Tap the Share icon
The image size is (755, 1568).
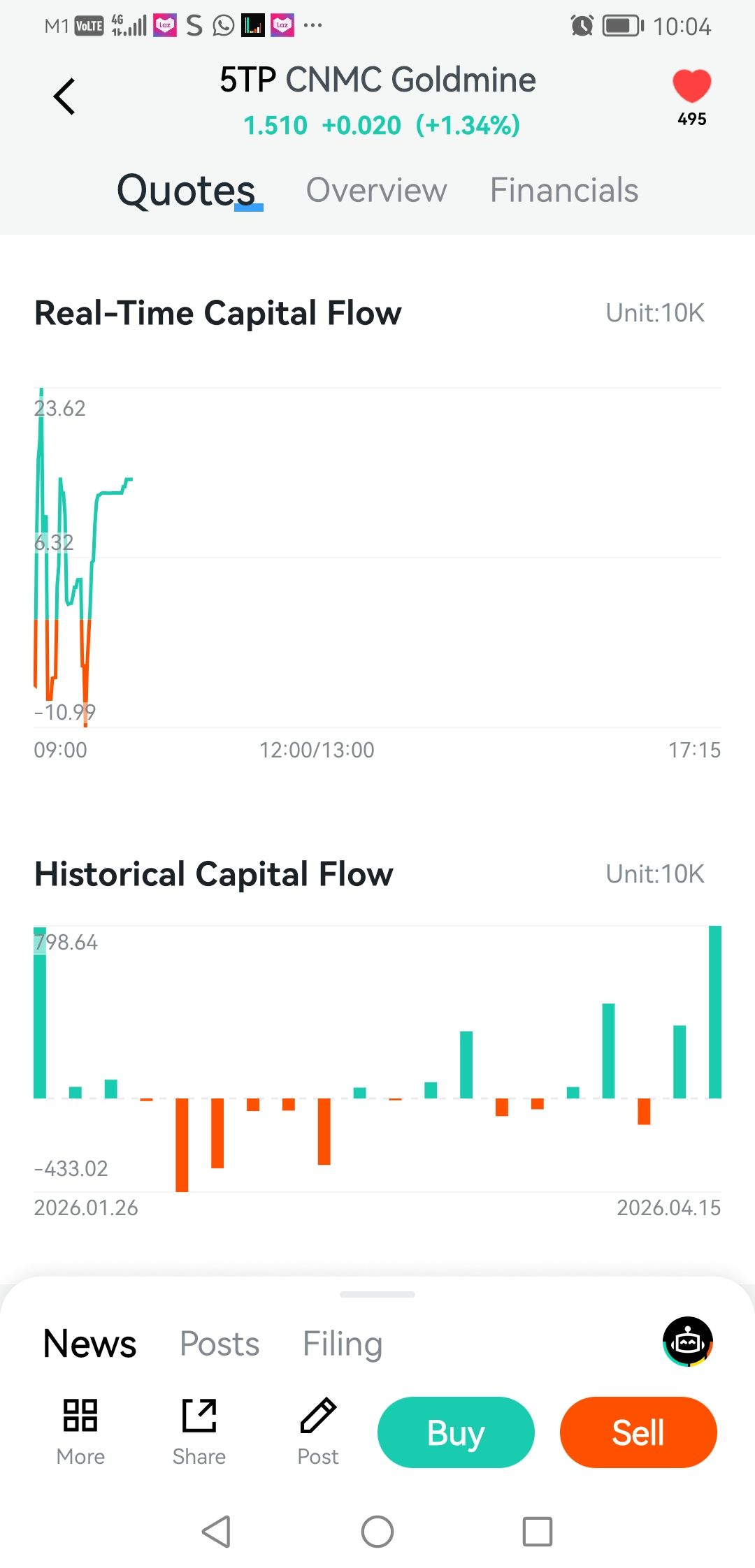(x=199, y=1416)
